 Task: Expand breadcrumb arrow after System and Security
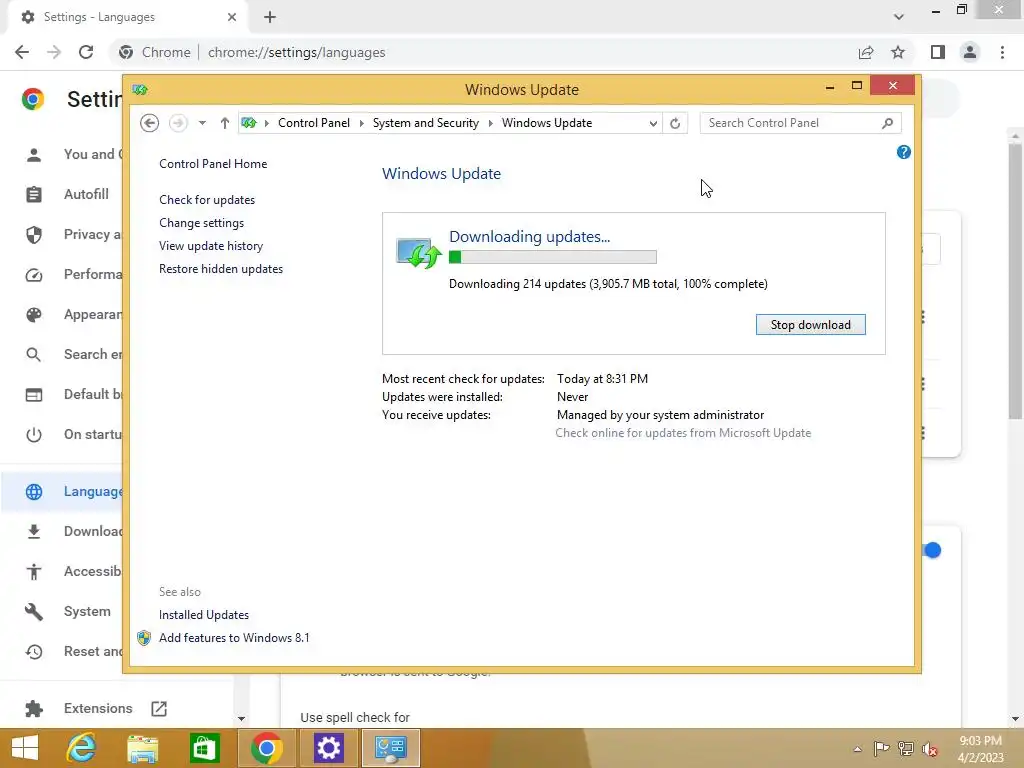point(490,123)
